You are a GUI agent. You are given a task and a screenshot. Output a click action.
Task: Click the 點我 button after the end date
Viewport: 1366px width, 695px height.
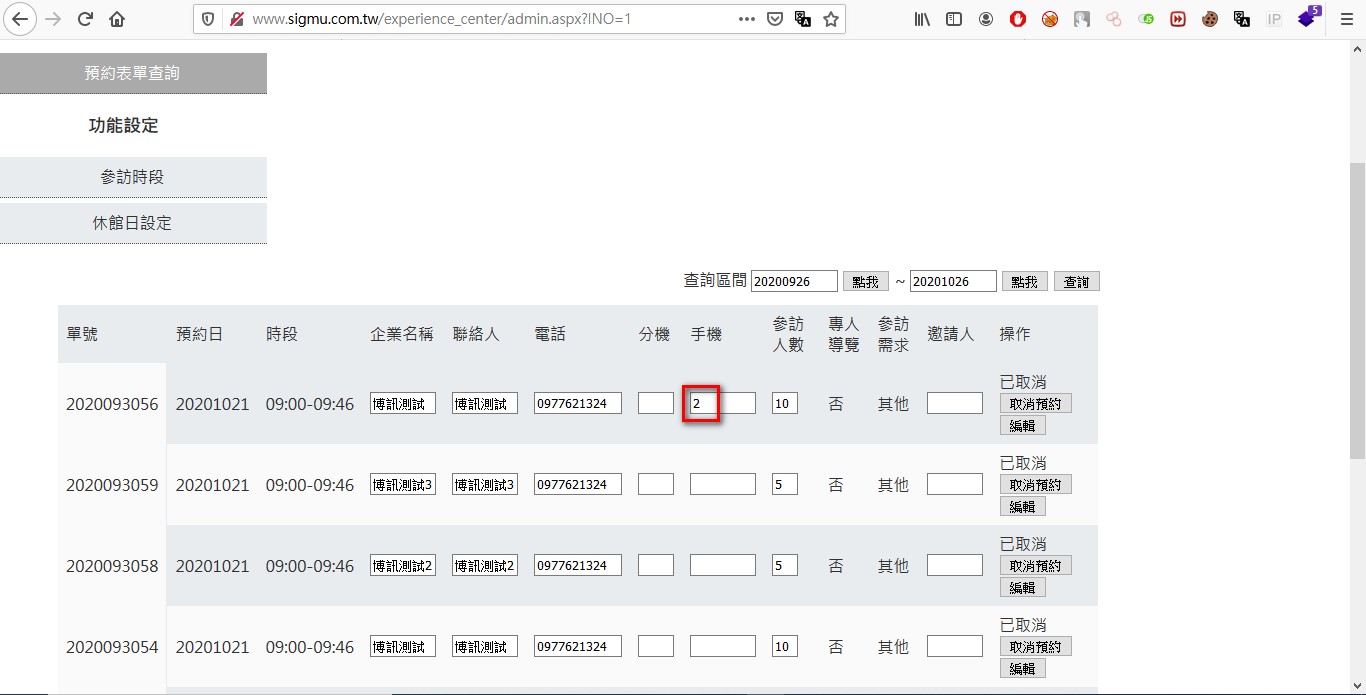(x=1025, y=282)
